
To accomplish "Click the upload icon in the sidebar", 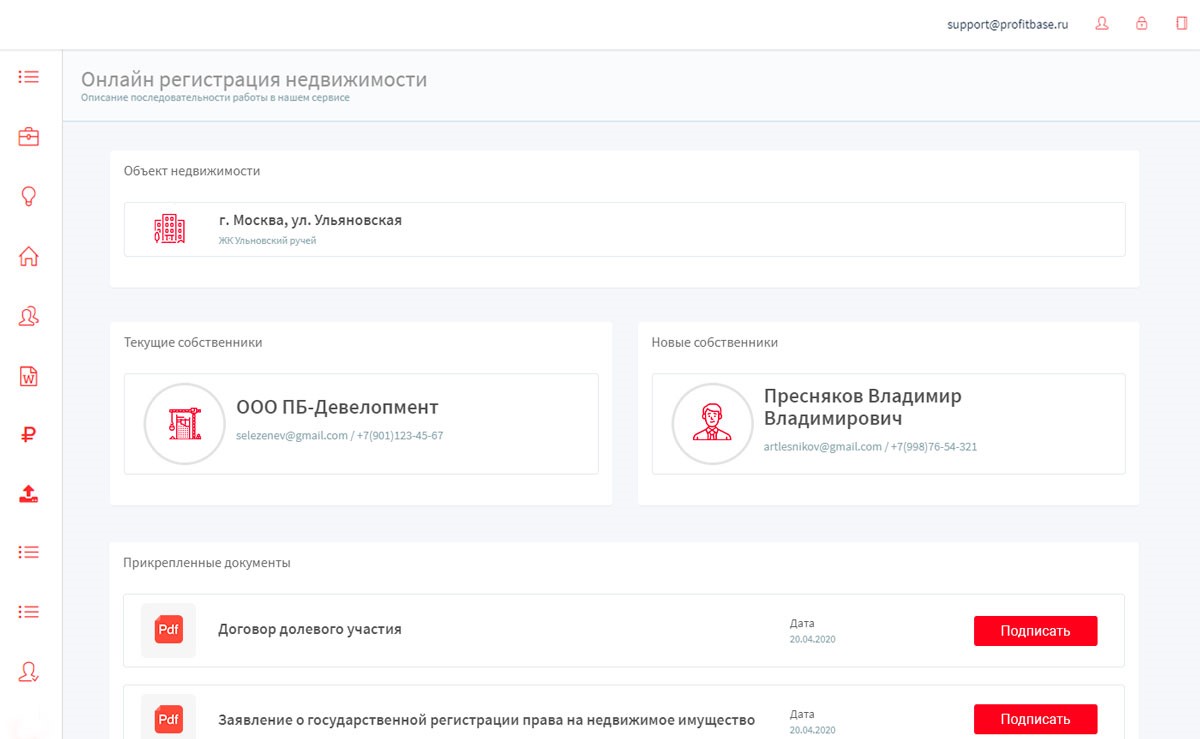I will pos(29,493).
